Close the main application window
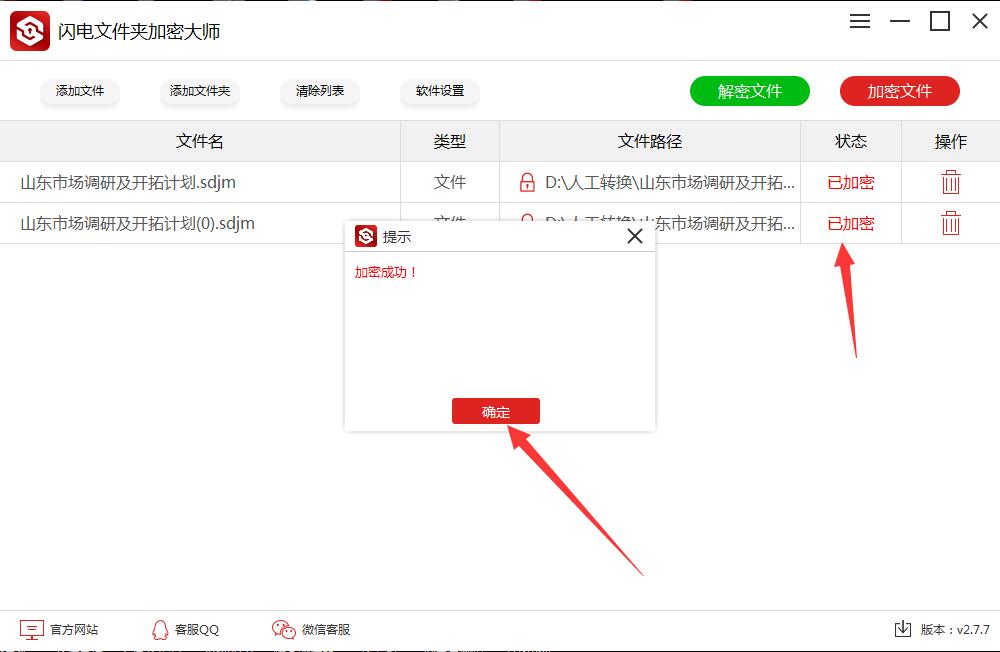Viewport: 1000px width, 652px height. point(980,22)
